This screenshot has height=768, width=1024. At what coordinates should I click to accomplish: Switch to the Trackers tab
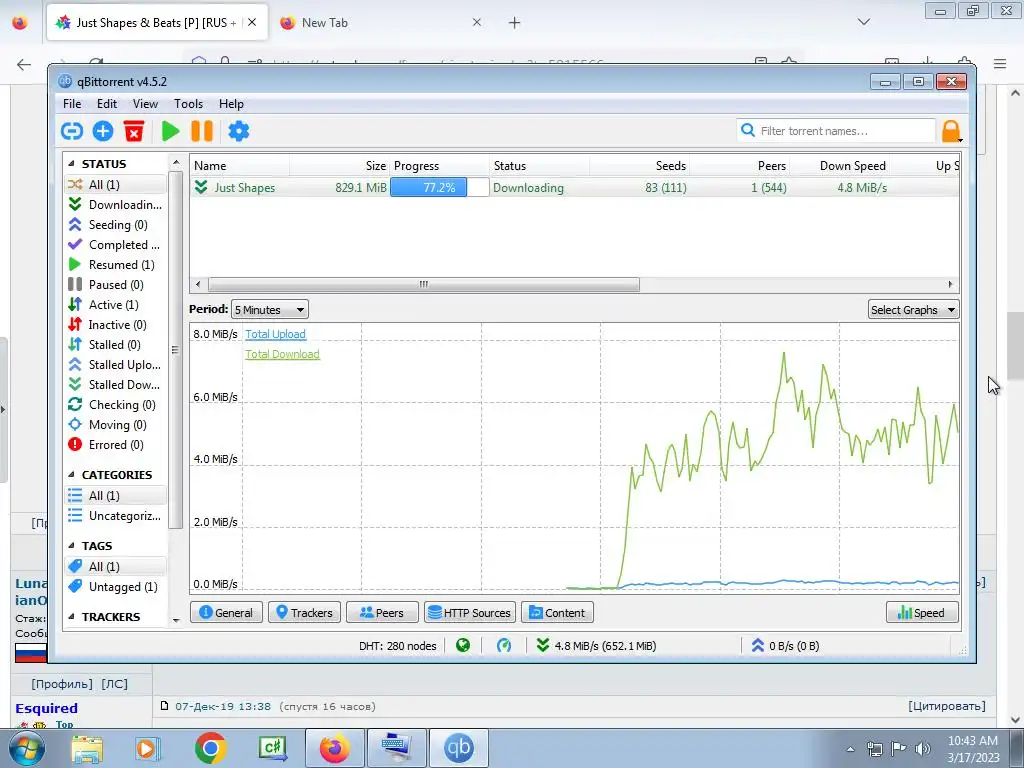click(x=304, y=613)
